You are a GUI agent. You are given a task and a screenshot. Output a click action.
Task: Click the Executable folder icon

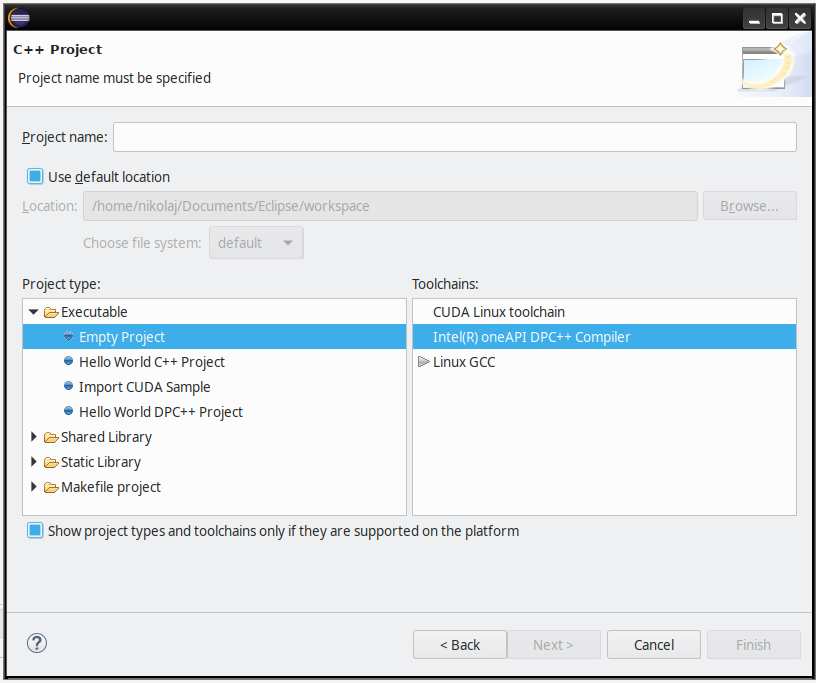coord(51,312)
